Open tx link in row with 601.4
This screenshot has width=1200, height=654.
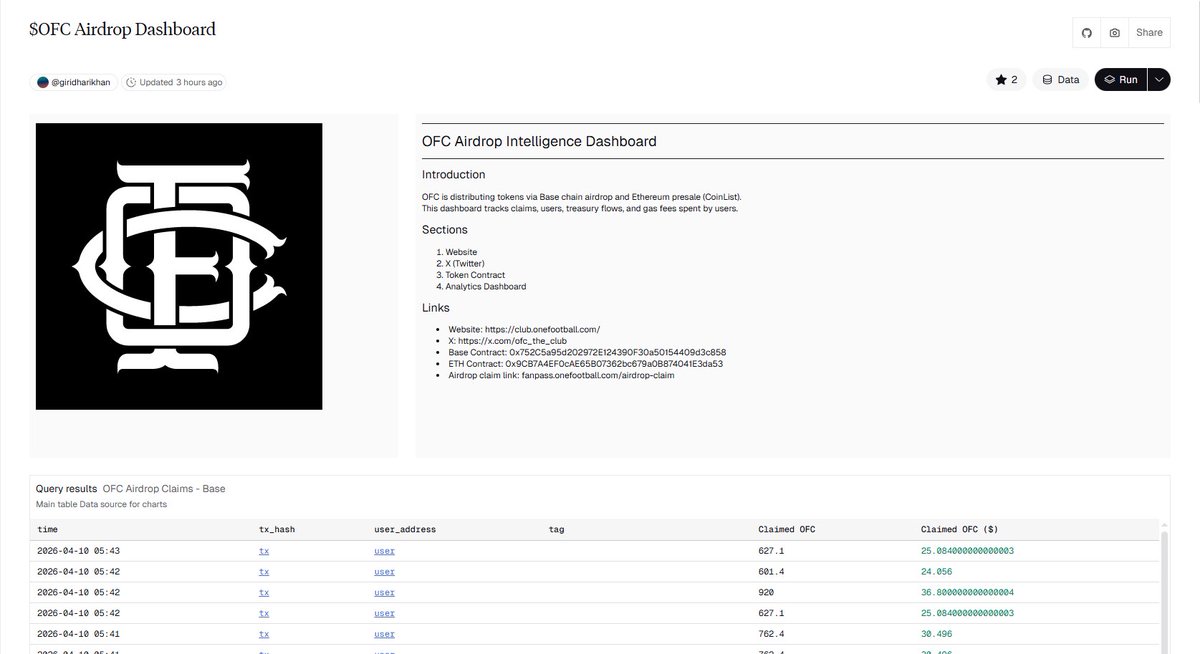point(264,572)
